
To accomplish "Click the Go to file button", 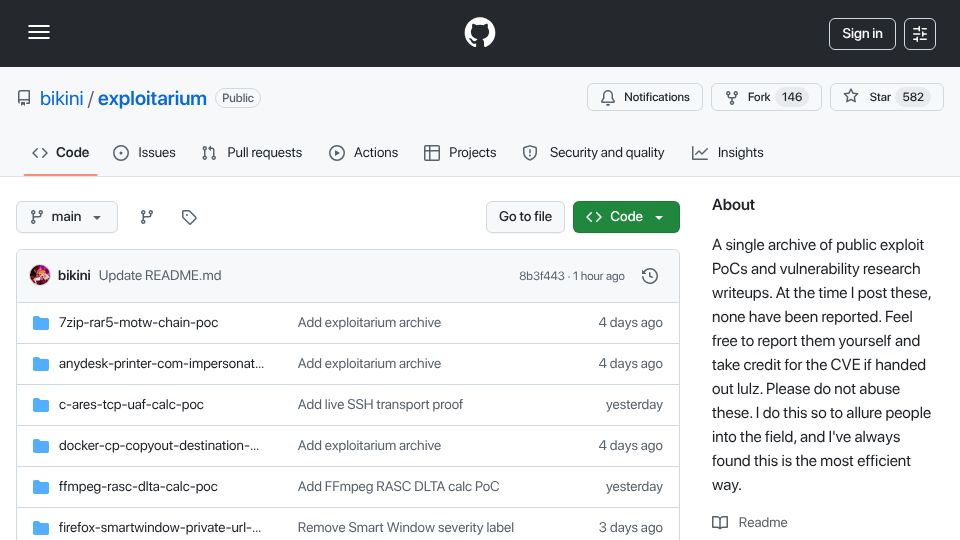I will coord(525,217).
